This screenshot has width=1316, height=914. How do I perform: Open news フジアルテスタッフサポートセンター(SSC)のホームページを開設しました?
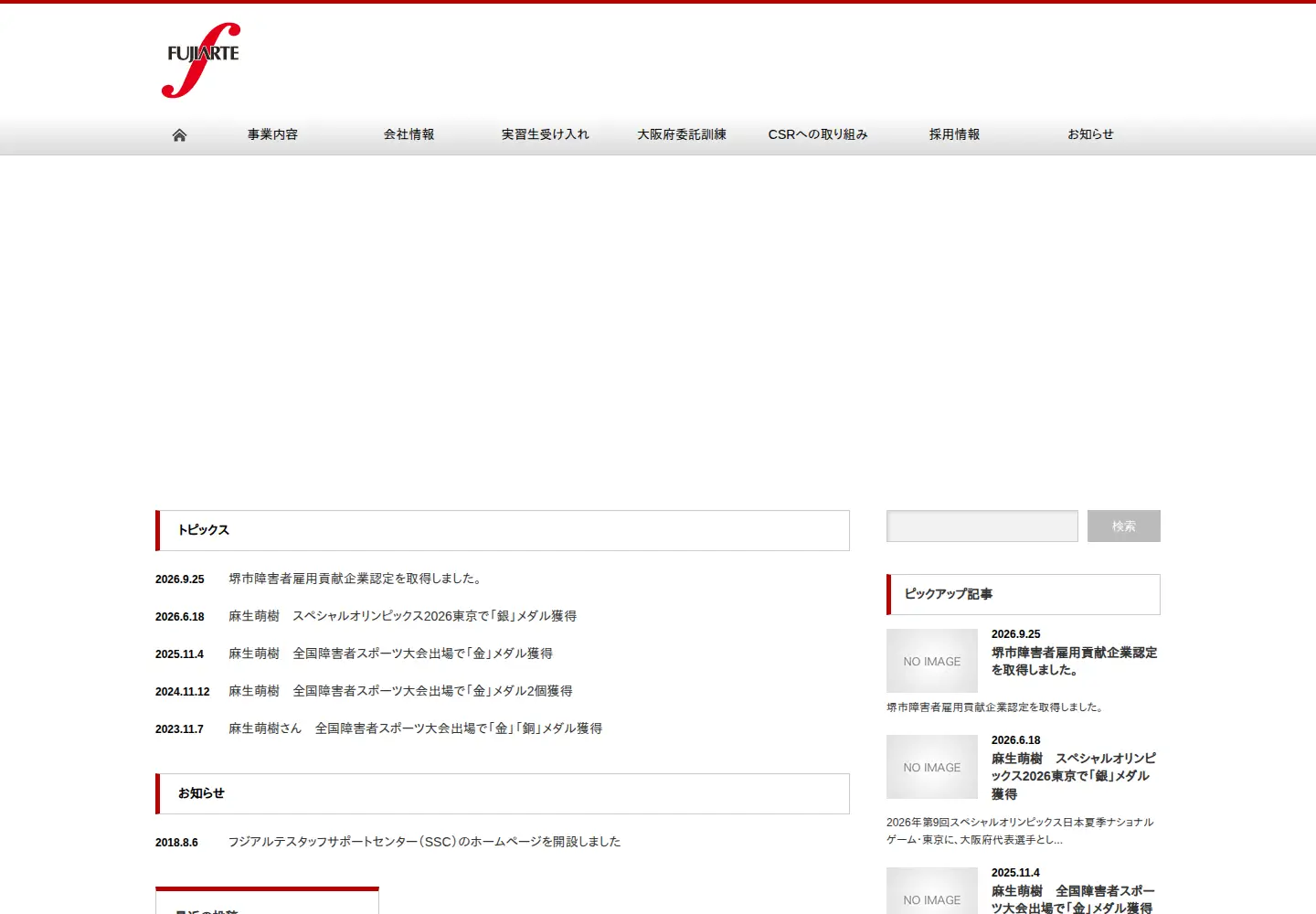[x=424, y=842]
